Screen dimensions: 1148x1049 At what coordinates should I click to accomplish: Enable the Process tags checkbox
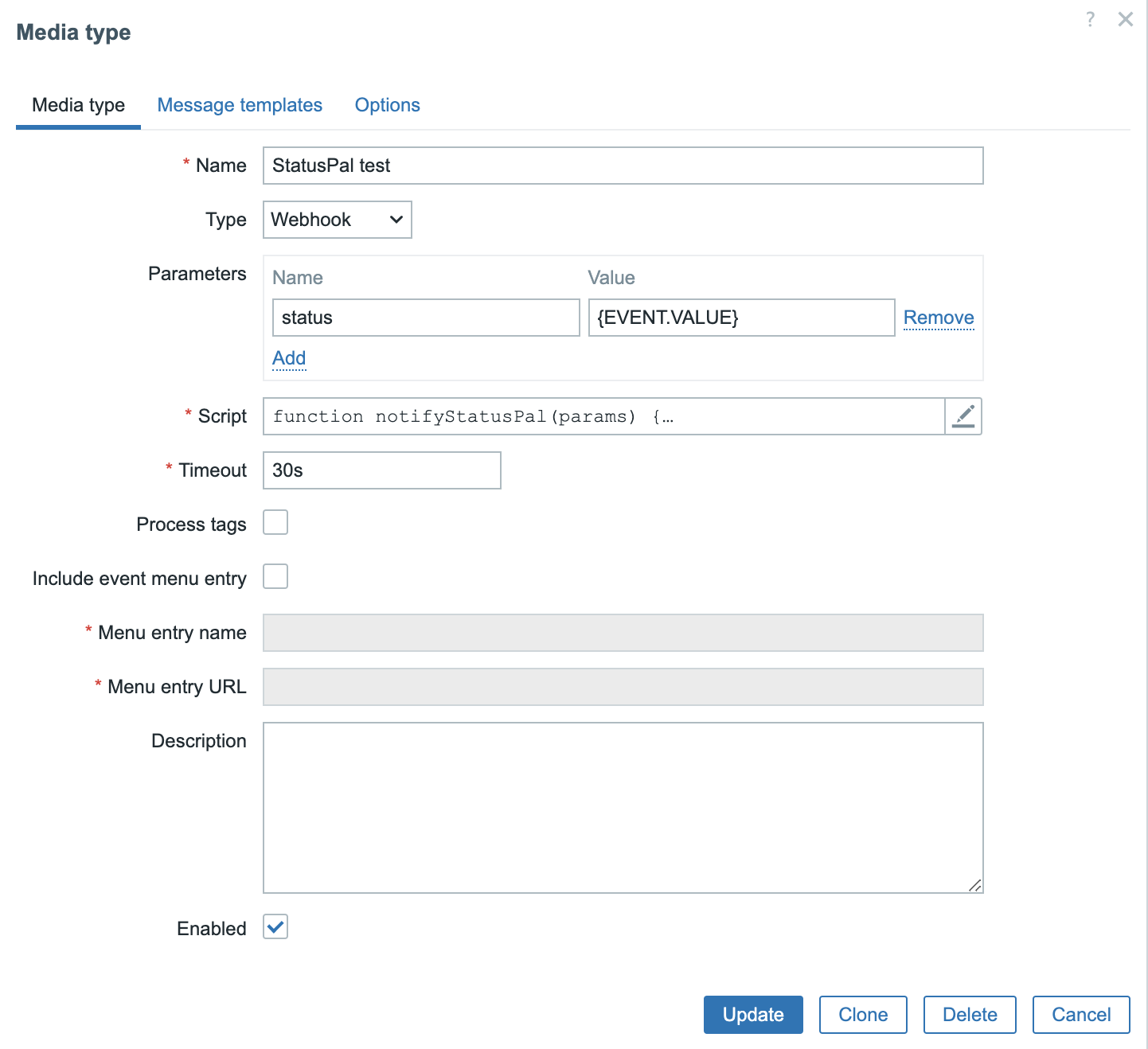click(x=275, y=523)
